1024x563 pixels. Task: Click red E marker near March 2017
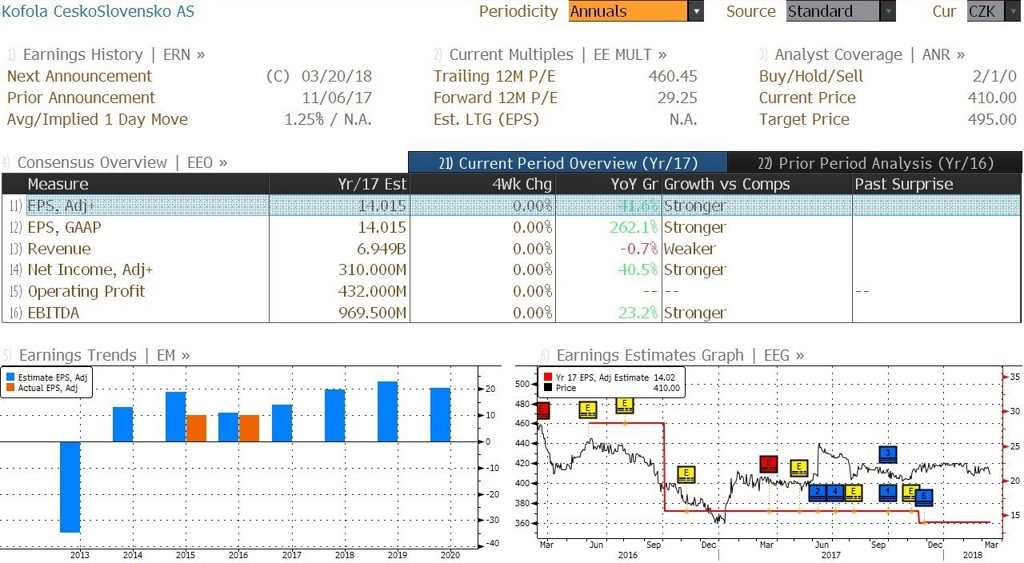click(769, 464)
